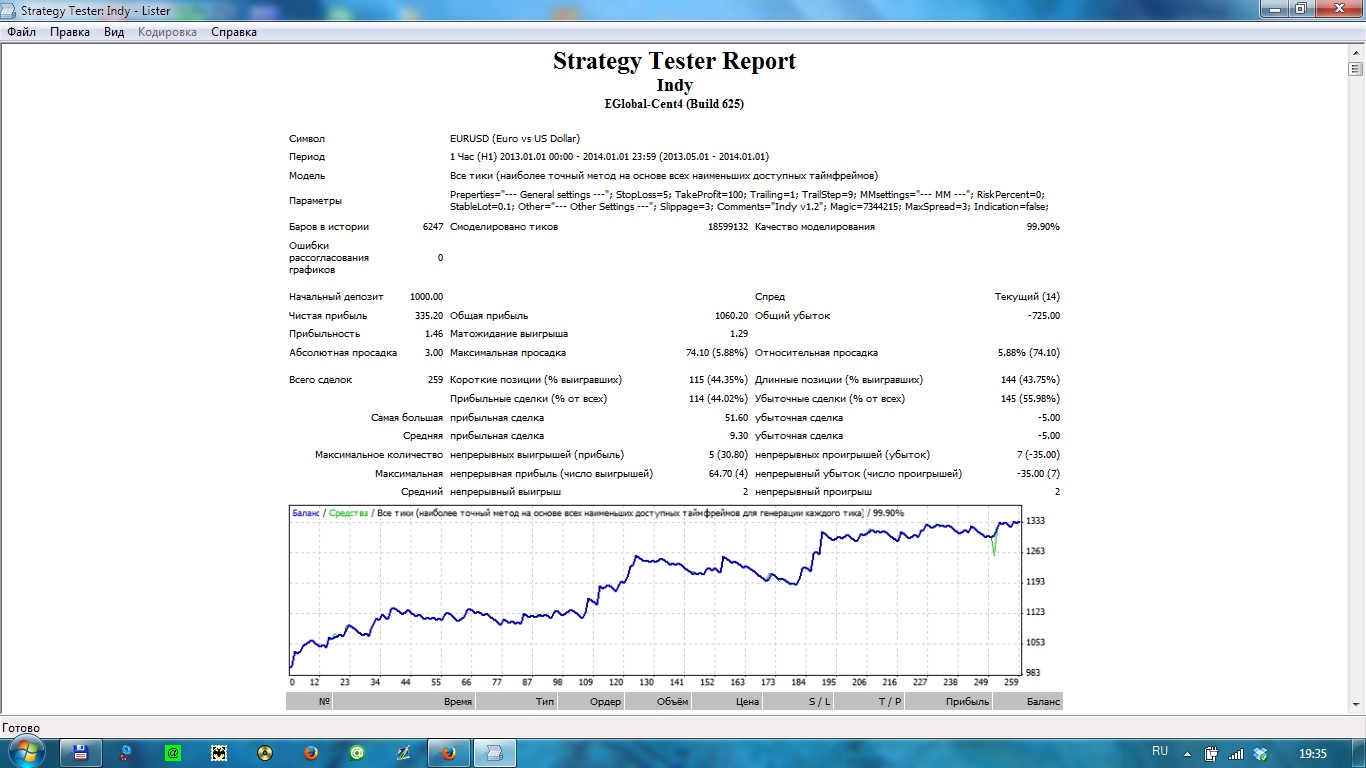The height and width of the screenshot is (768, 1366).
Task: Open the yellow disc taskbar app
Action: (x=265, y=752)
